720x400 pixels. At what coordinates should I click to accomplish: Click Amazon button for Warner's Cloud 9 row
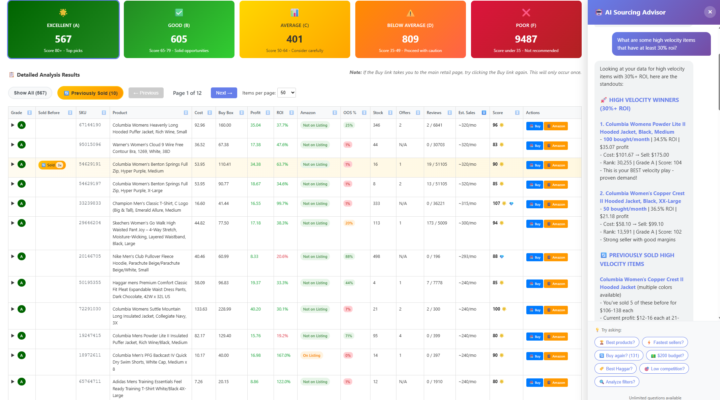point(556,146)
